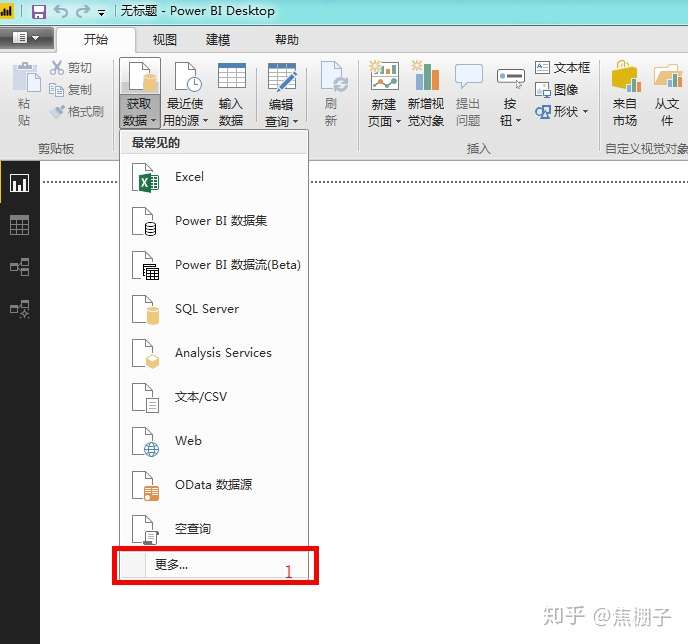Click the 编辑查询 icon
Viewport: 688px width, 644px height.
(281, 77)
